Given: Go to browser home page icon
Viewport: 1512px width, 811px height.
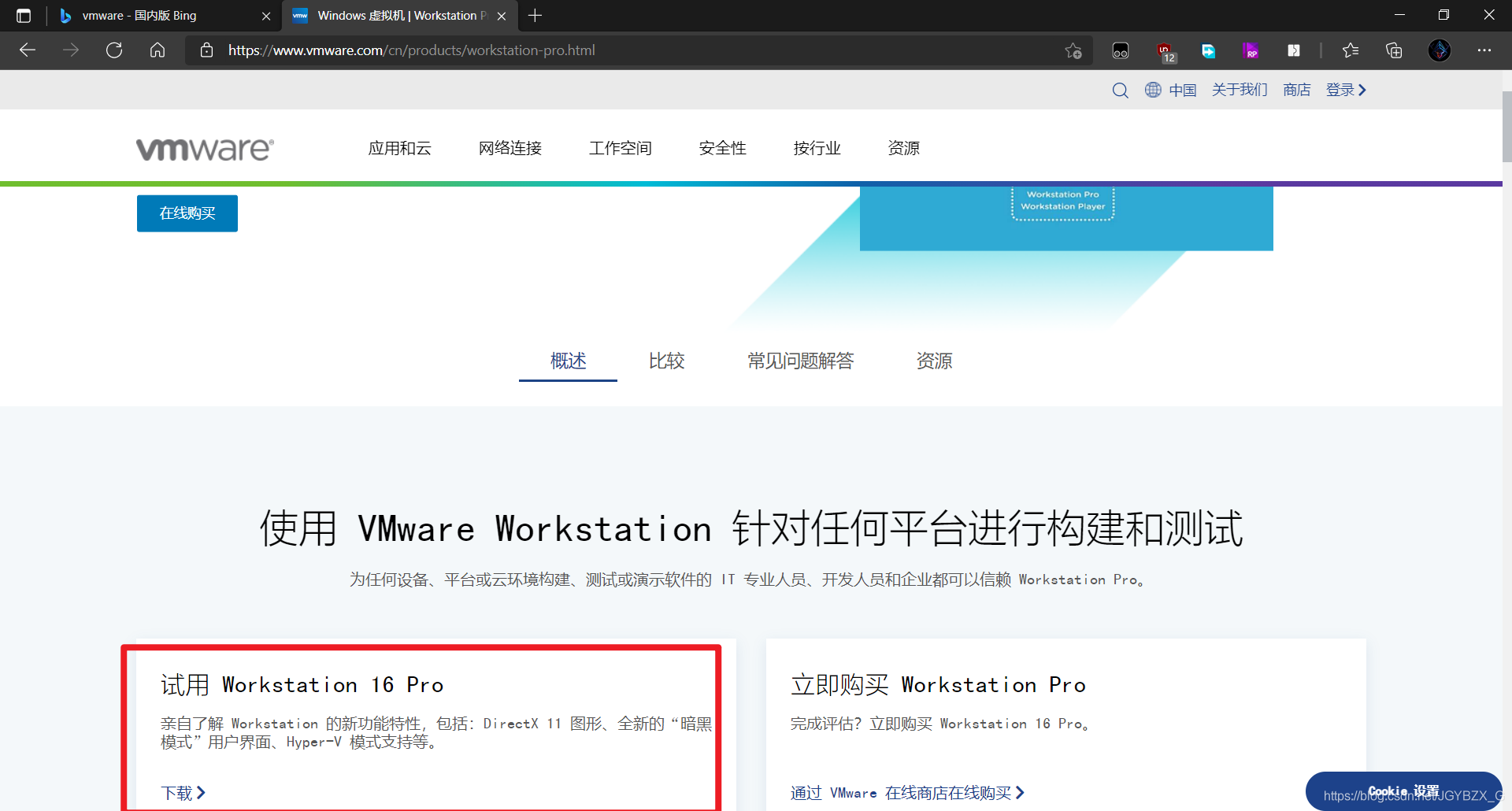Looking at the screenshot, I should [x=157, y=50].
